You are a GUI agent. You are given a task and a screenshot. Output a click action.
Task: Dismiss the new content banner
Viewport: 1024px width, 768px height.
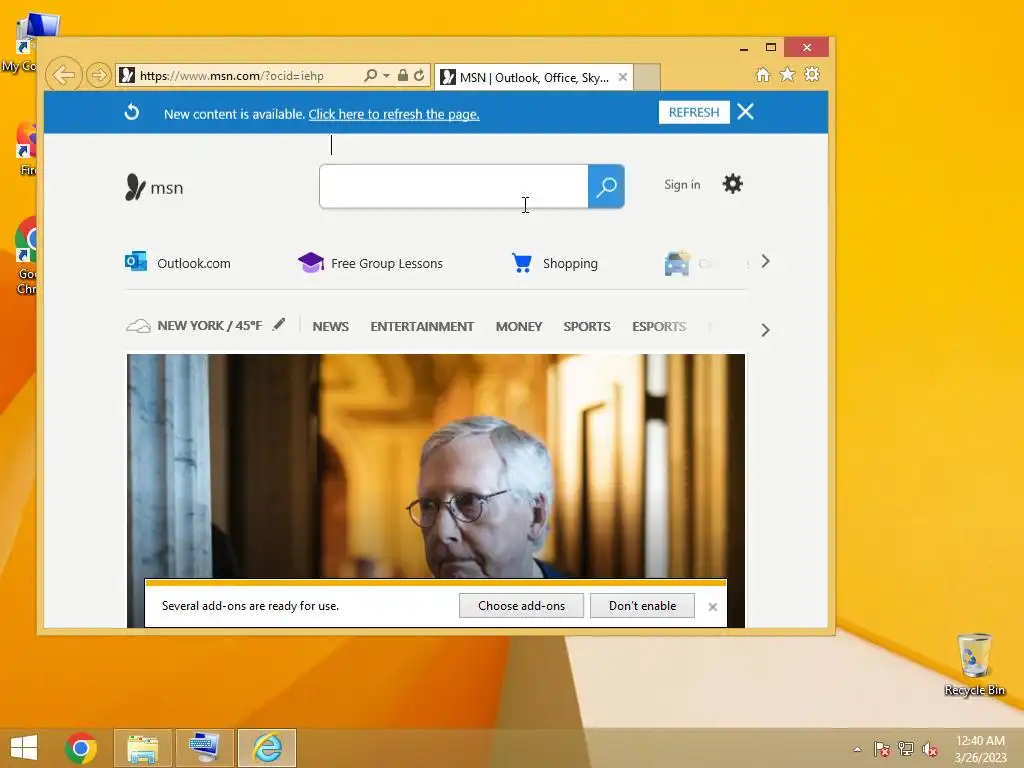tap(745, 112)
